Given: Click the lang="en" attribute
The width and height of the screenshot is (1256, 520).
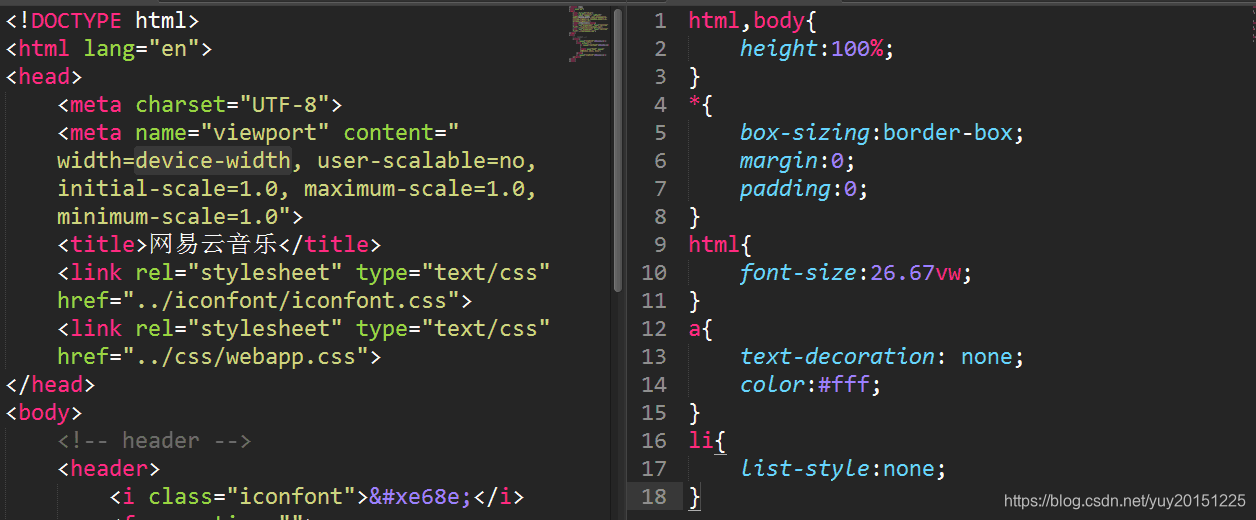Looking at the screenshot, I should tap(142, 48).
